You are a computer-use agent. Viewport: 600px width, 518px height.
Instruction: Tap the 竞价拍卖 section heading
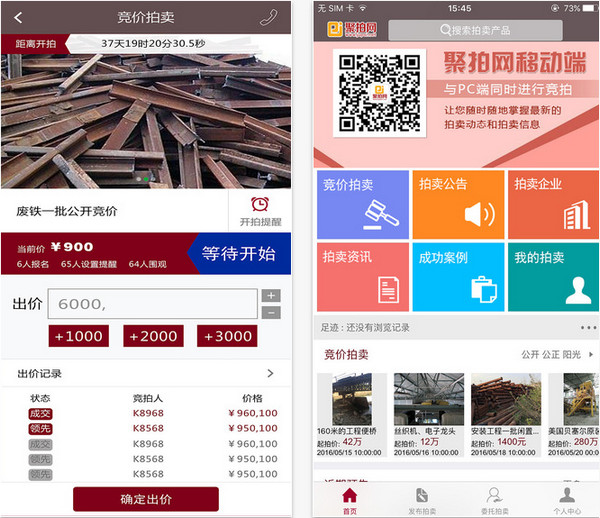click(x=346, y=355)
